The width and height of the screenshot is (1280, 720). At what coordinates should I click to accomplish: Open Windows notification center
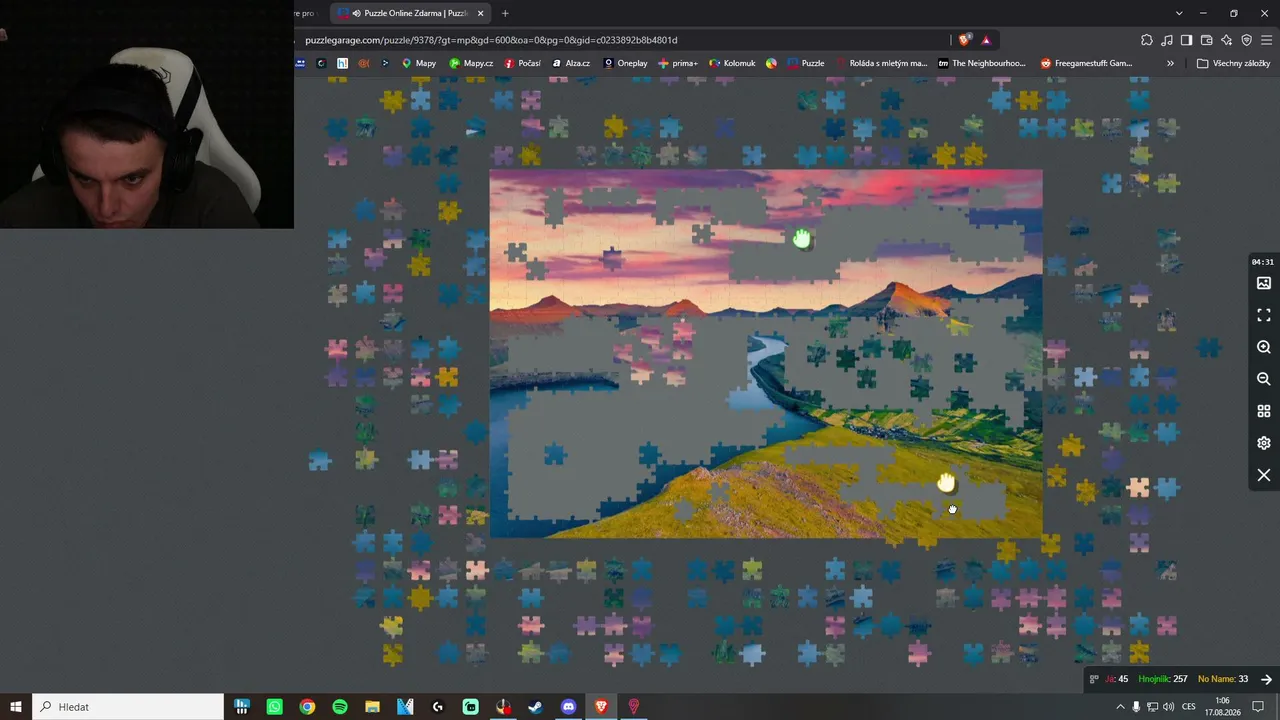1259,707
